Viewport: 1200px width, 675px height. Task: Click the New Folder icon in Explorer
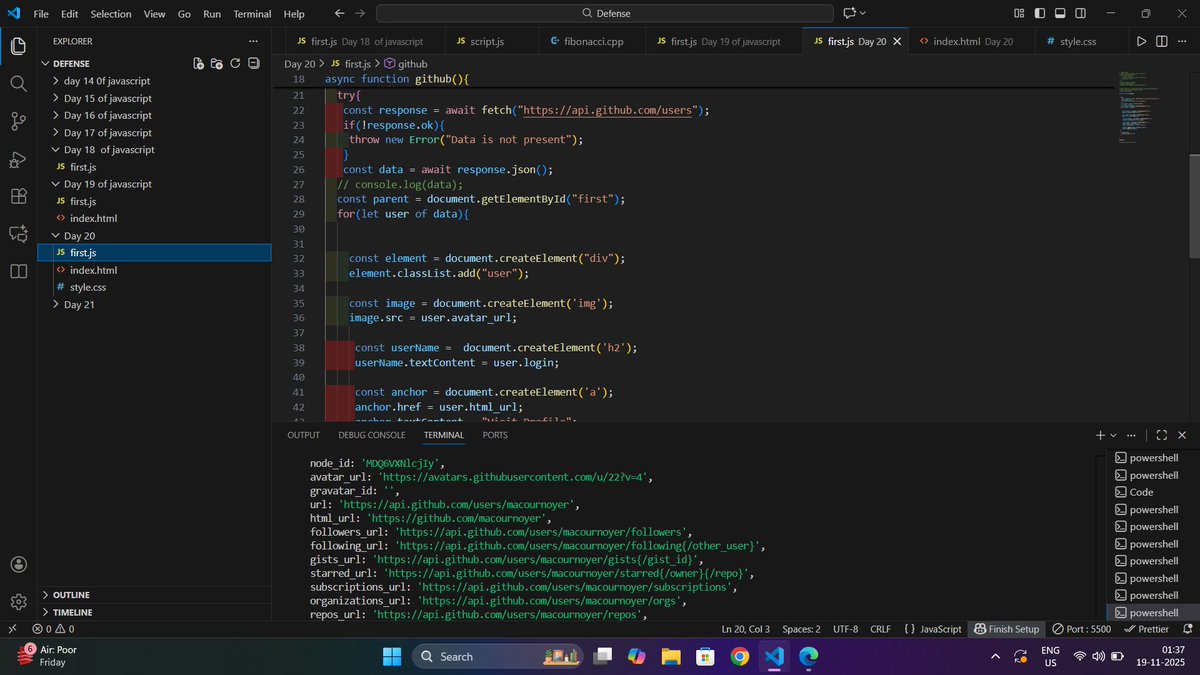217,63
